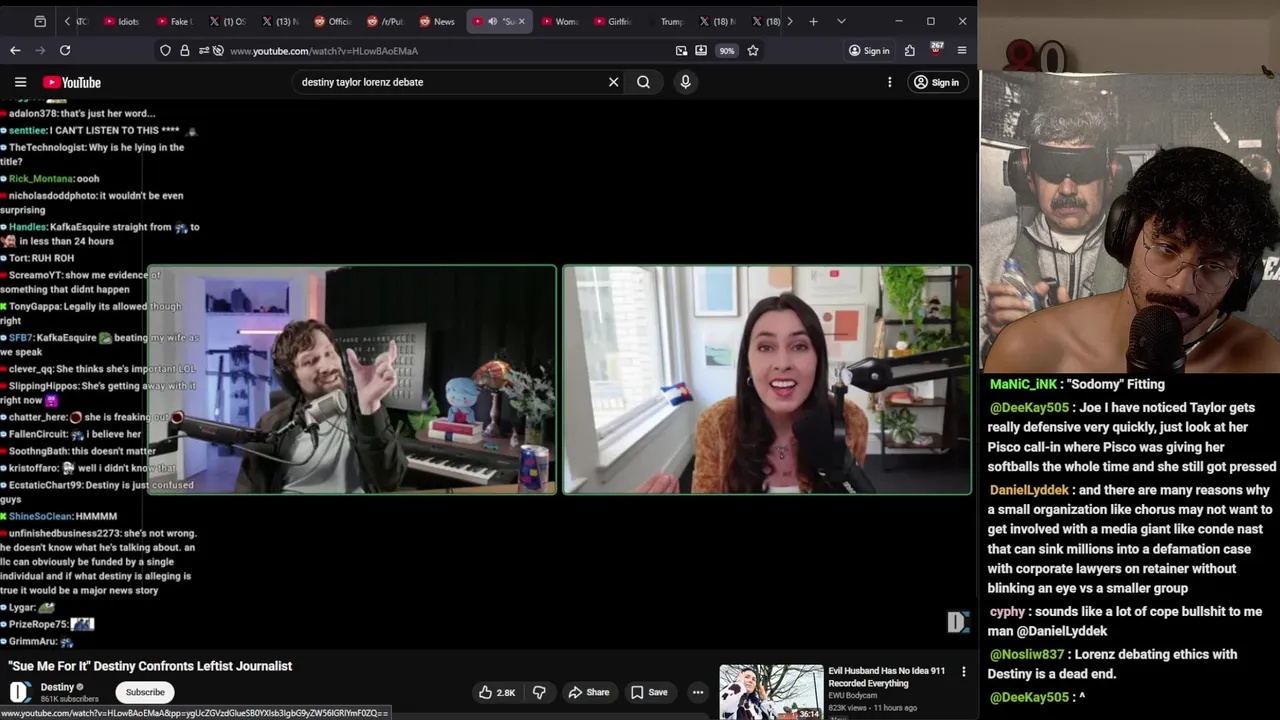Image resolution: width=1280 pixels, height=720 pixels.
Task: Go back with the browser back arrow
Action: (x=15, y=50)
